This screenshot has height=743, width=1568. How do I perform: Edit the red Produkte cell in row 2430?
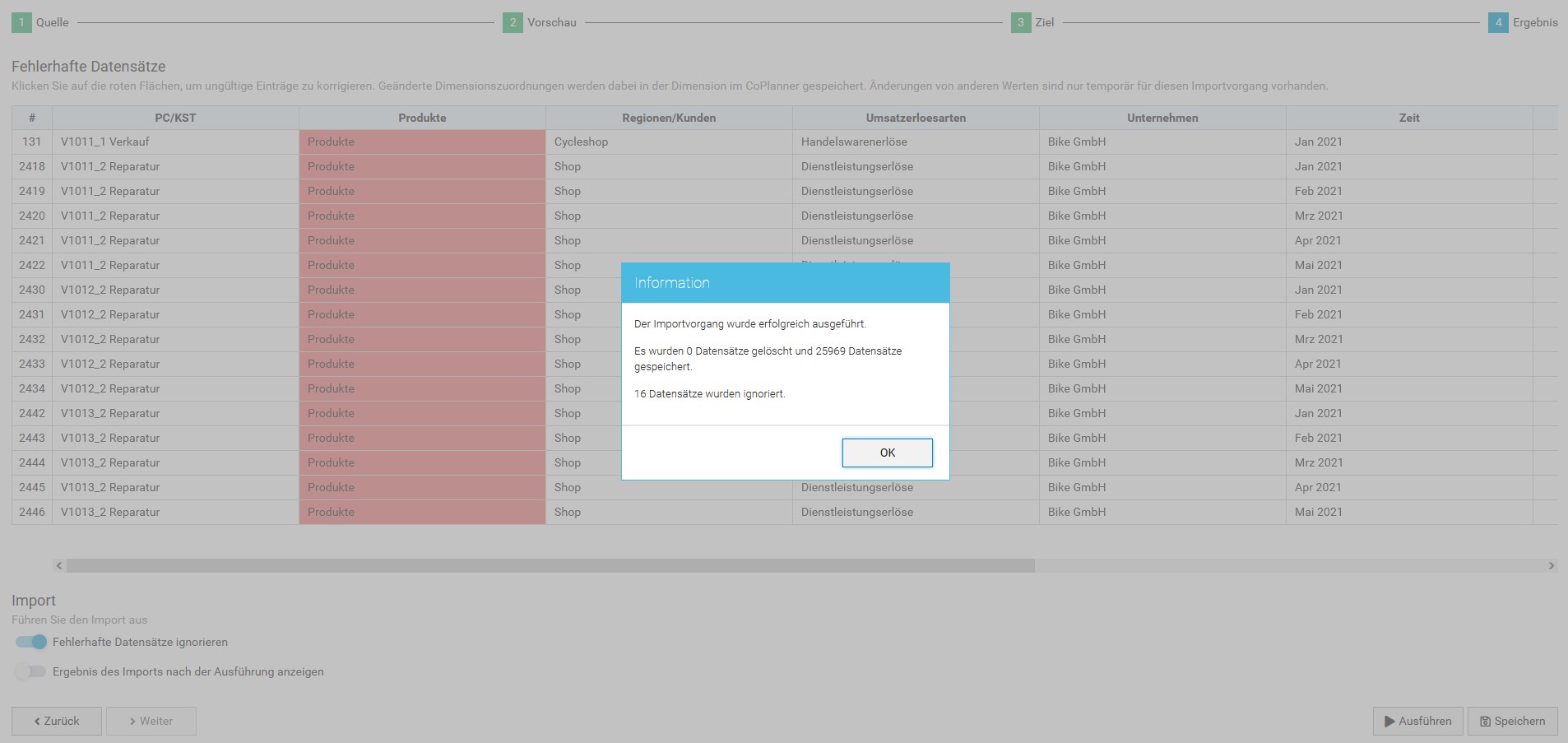pyautogui.click(x=422, y=290)
